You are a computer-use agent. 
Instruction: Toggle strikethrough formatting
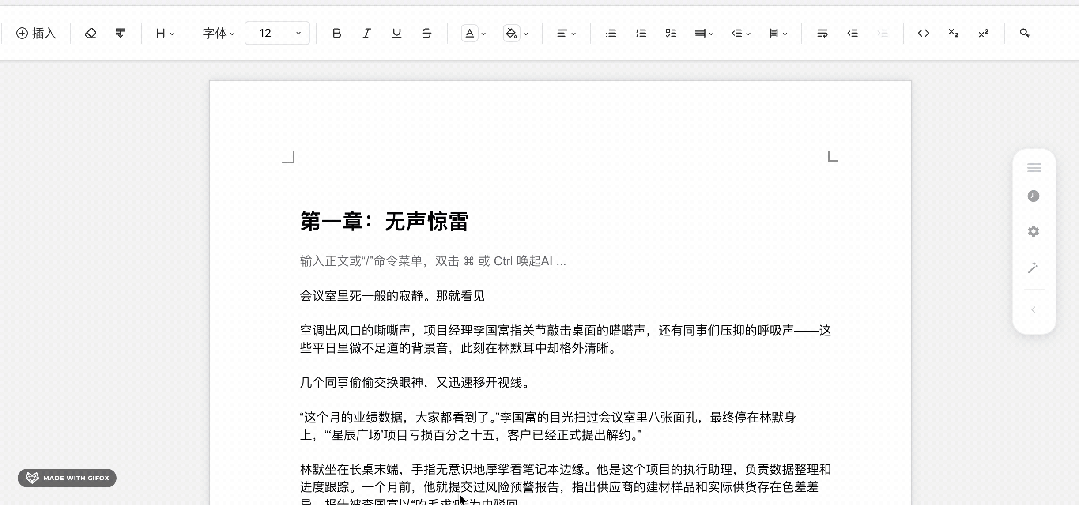click(x=427, y=33)
